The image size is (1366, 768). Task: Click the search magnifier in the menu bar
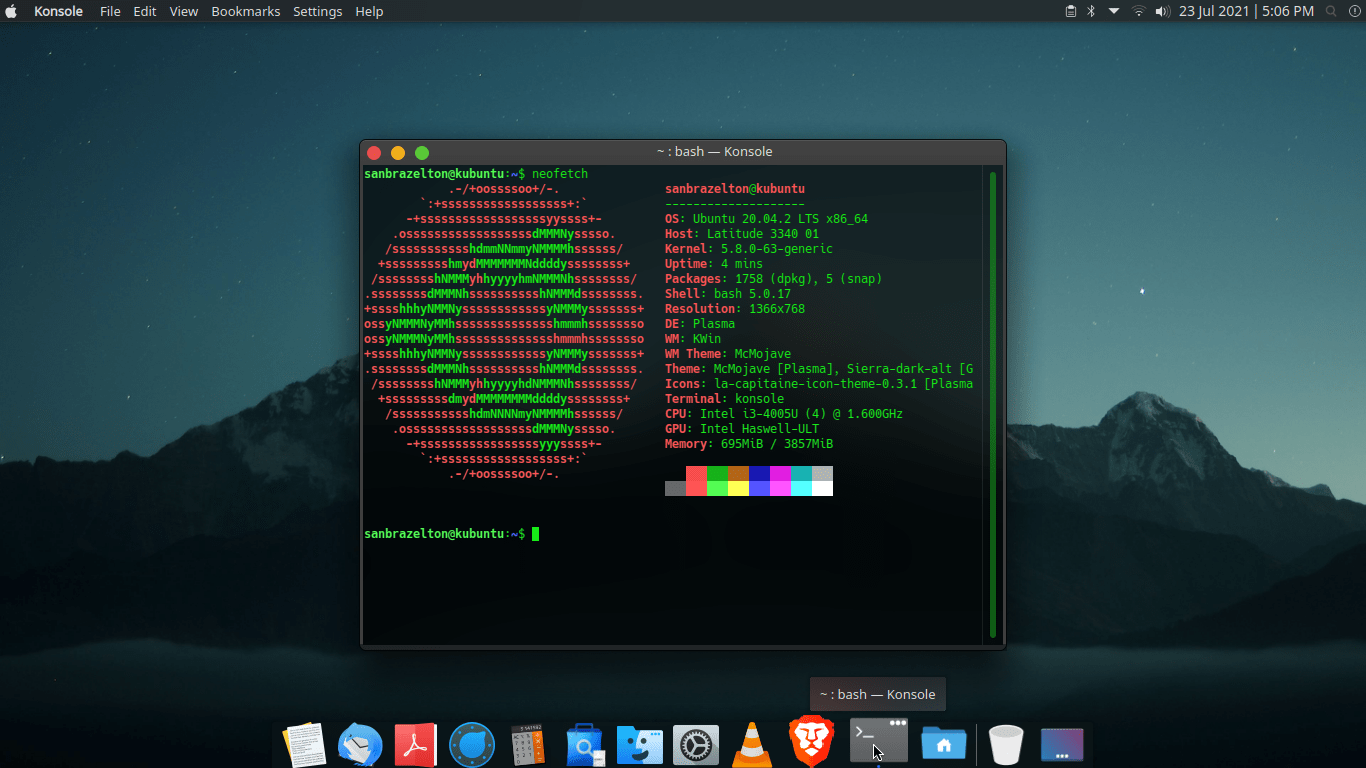(x=1331, y=11)
